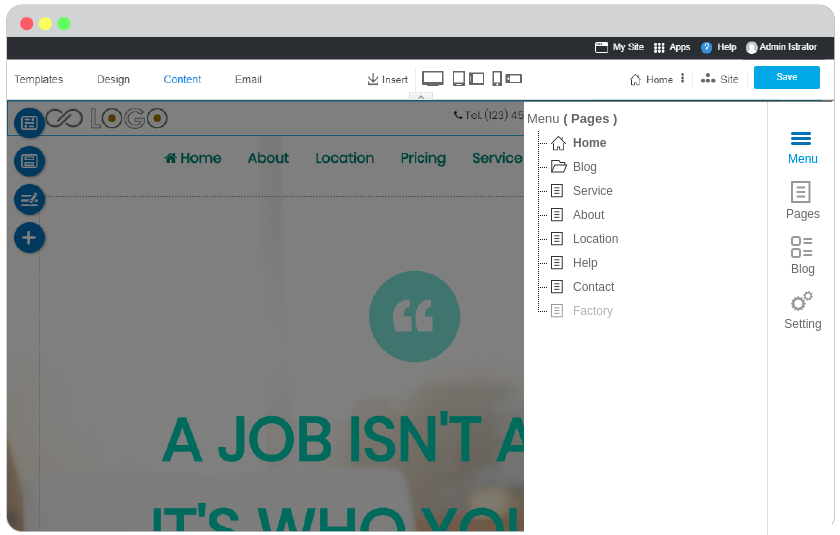Select Contact page in the tree
840x535 pixels.
593,287
